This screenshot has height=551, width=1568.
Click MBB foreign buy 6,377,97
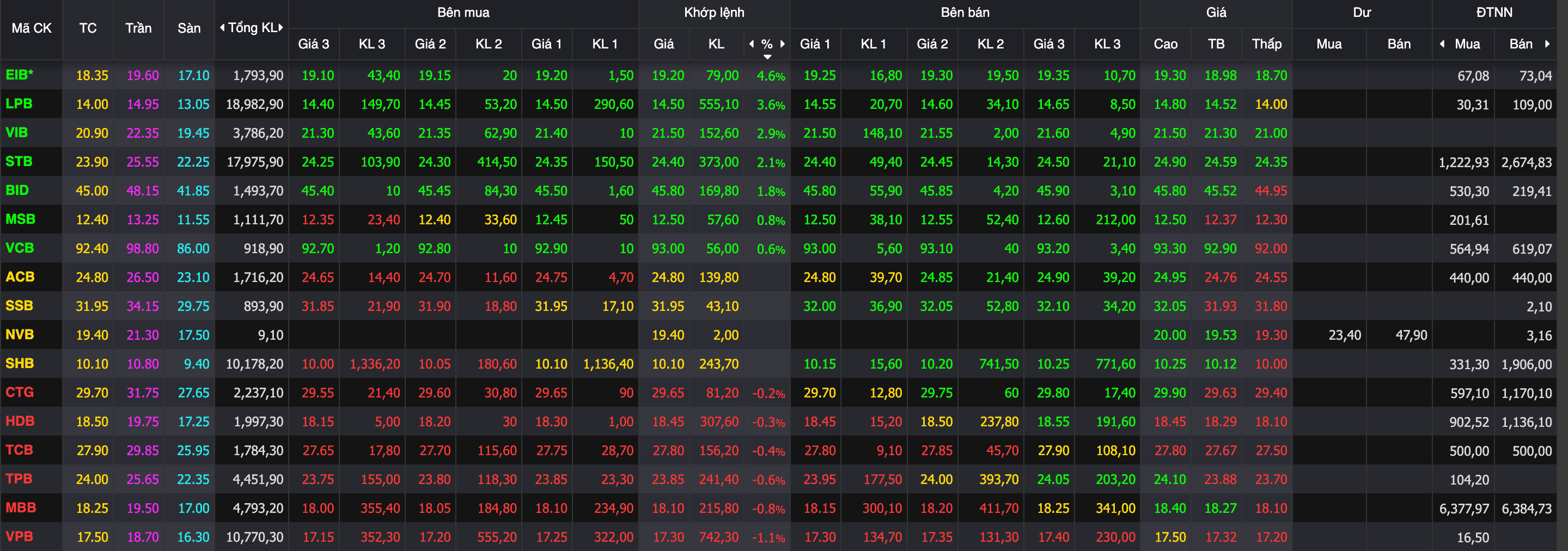(1464, 509)
